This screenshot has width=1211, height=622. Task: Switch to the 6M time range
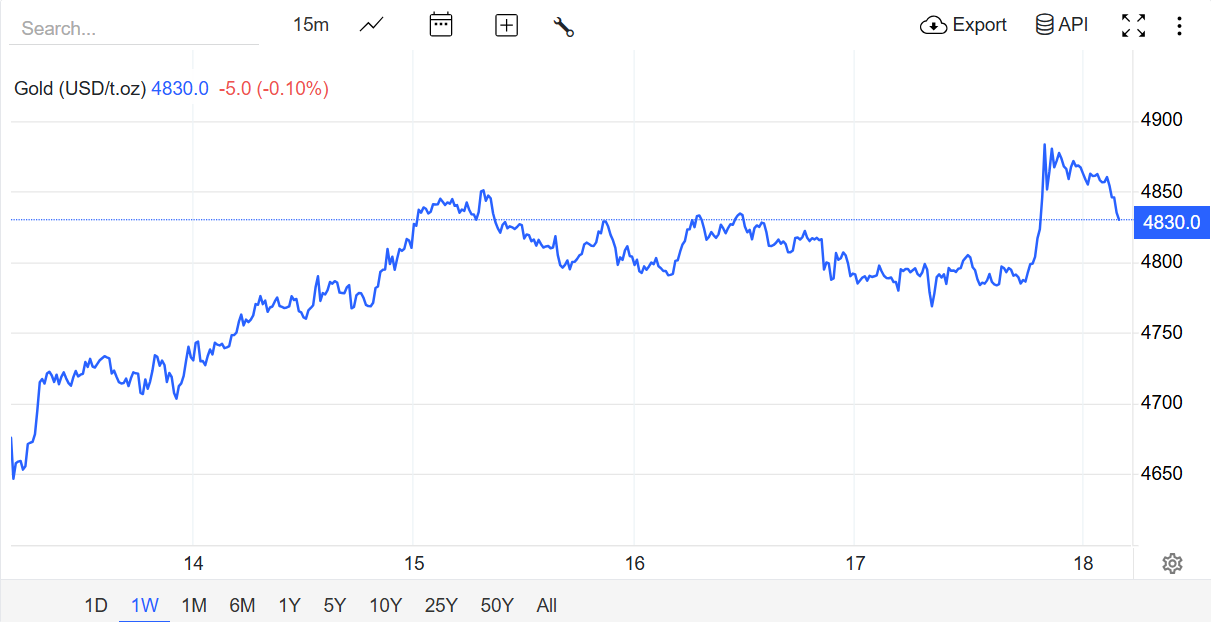coord(242,605)
